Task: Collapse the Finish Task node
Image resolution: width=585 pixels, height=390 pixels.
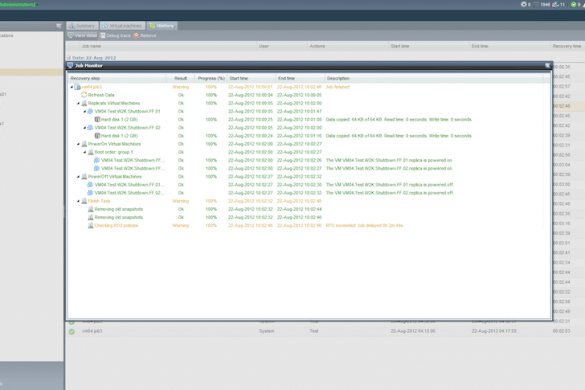Action: (x=78, y=201)
